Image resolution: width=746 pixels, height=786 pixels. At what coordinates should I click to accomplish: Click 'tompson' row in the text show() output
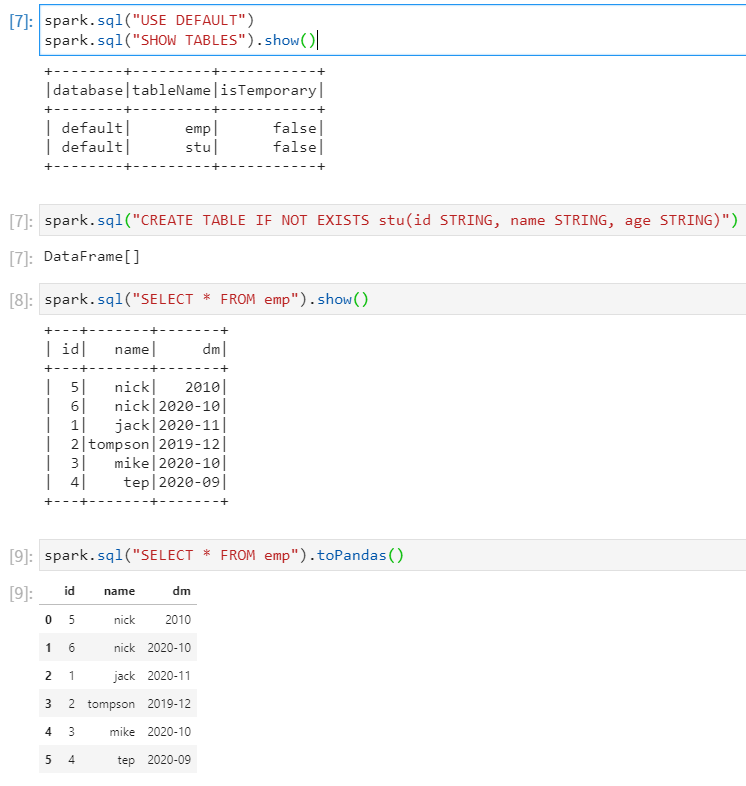[x=136, y=444]
